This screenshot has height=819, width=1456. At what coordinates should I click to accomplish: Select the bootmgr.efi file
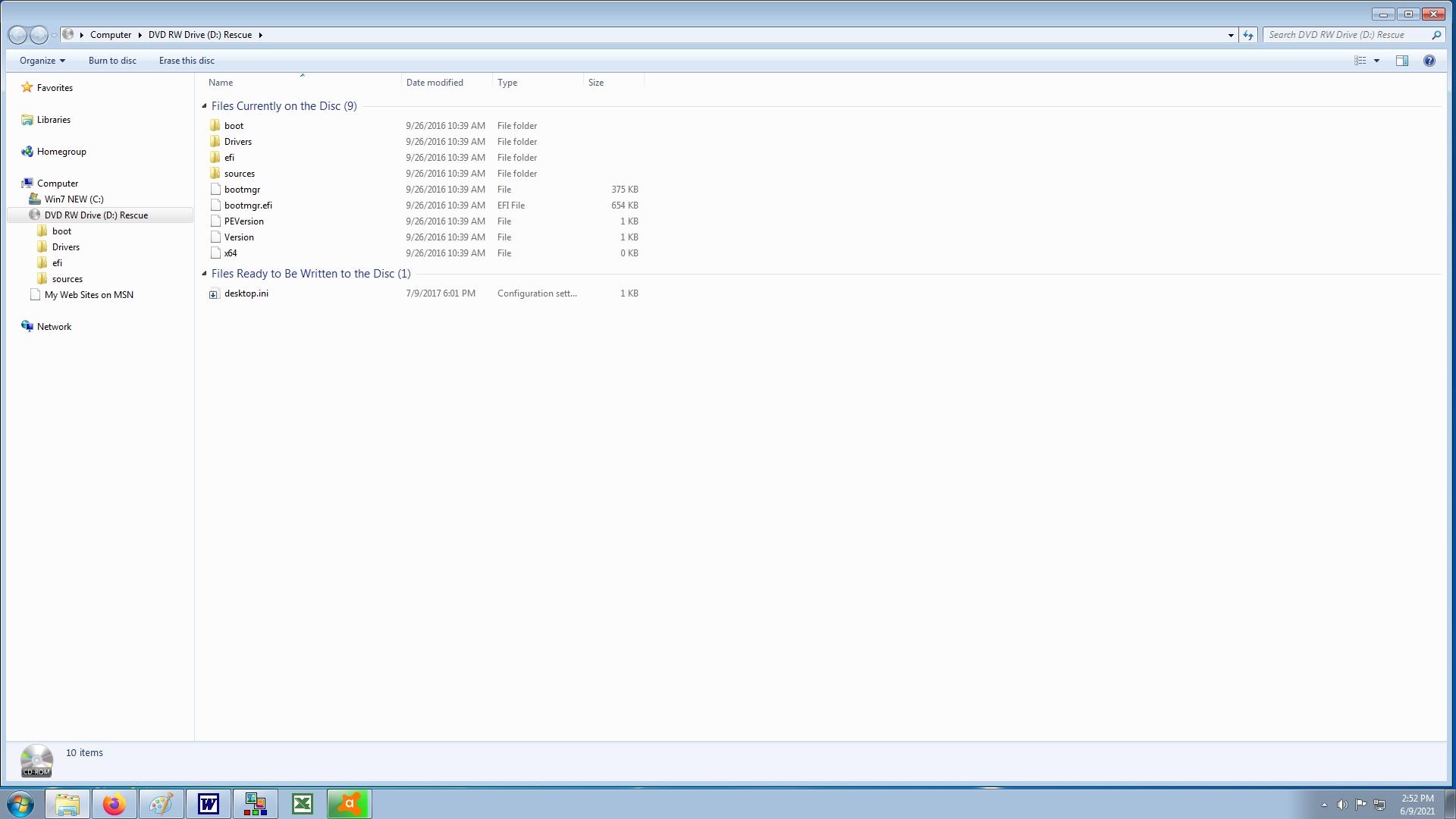click(248, 206)
